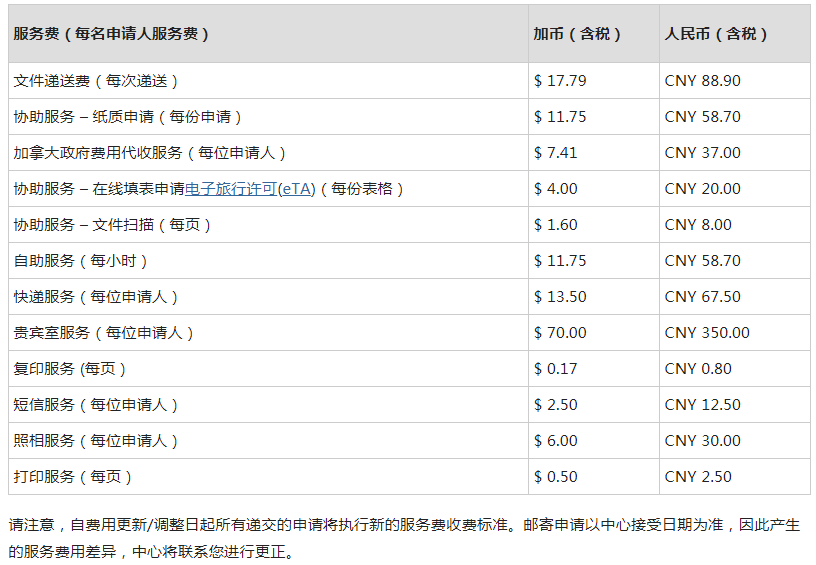816x565 pixels.
Task: Click the $ 17.79 price cell
Action: tap(560, 81)
